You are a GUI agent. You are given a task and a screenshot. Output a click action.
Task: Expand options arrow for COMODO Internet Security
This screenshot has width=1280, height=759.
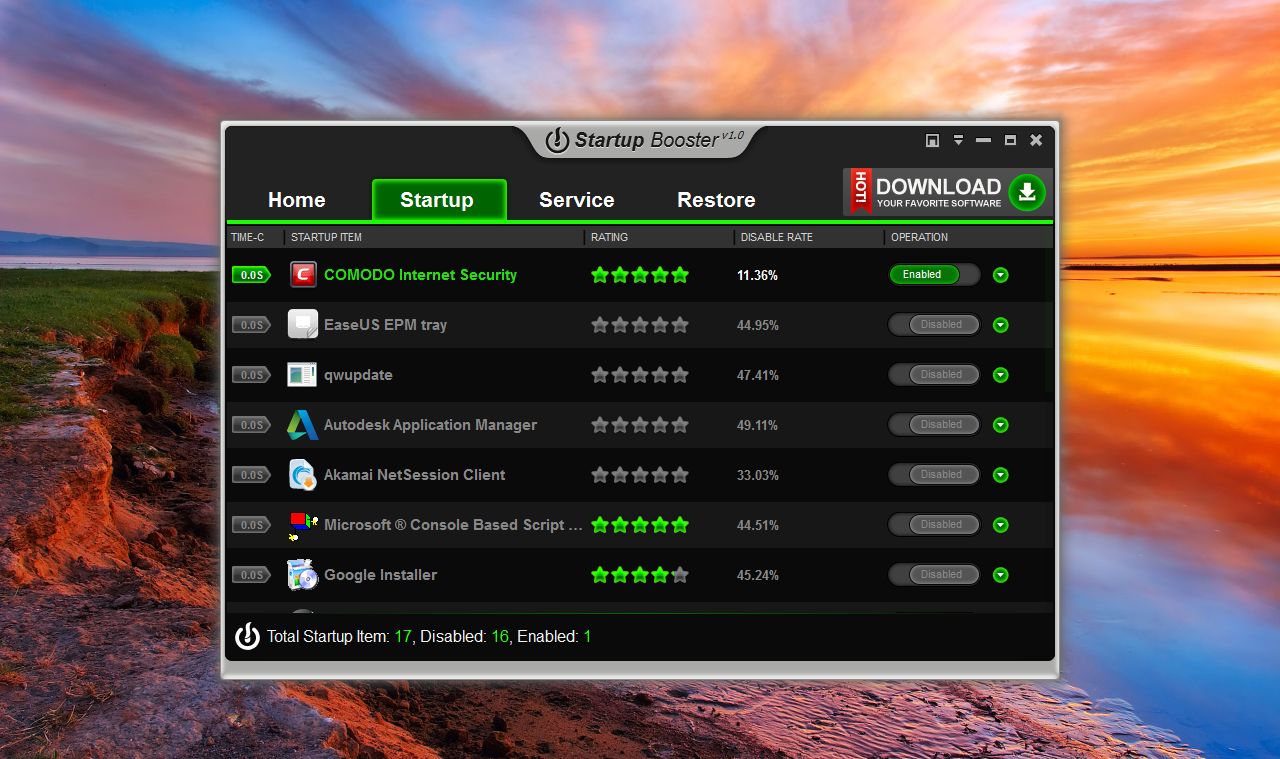(x=1001, y=275)
